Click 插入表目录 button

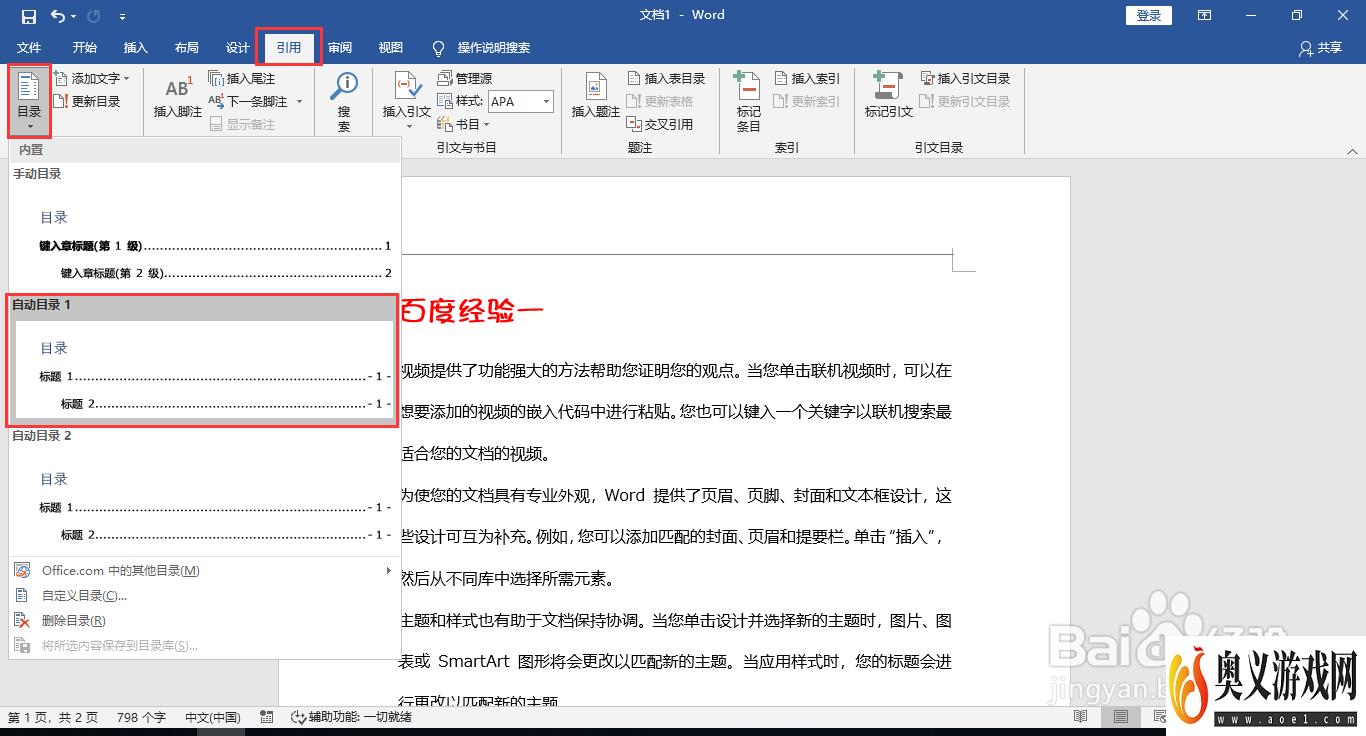coord(666,78)
